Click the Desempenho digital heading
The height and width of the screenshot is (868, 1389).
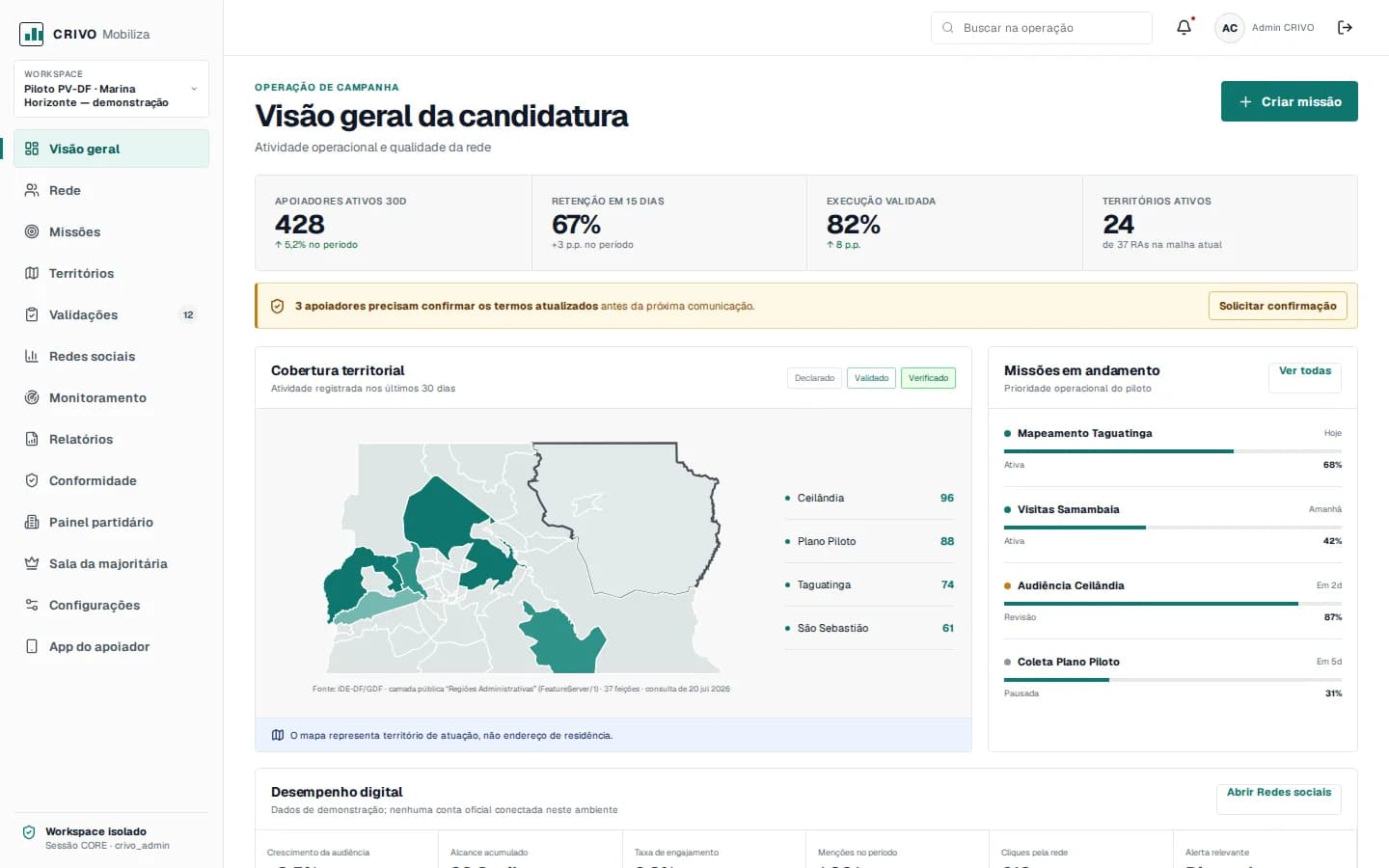(x=337, y=792)
